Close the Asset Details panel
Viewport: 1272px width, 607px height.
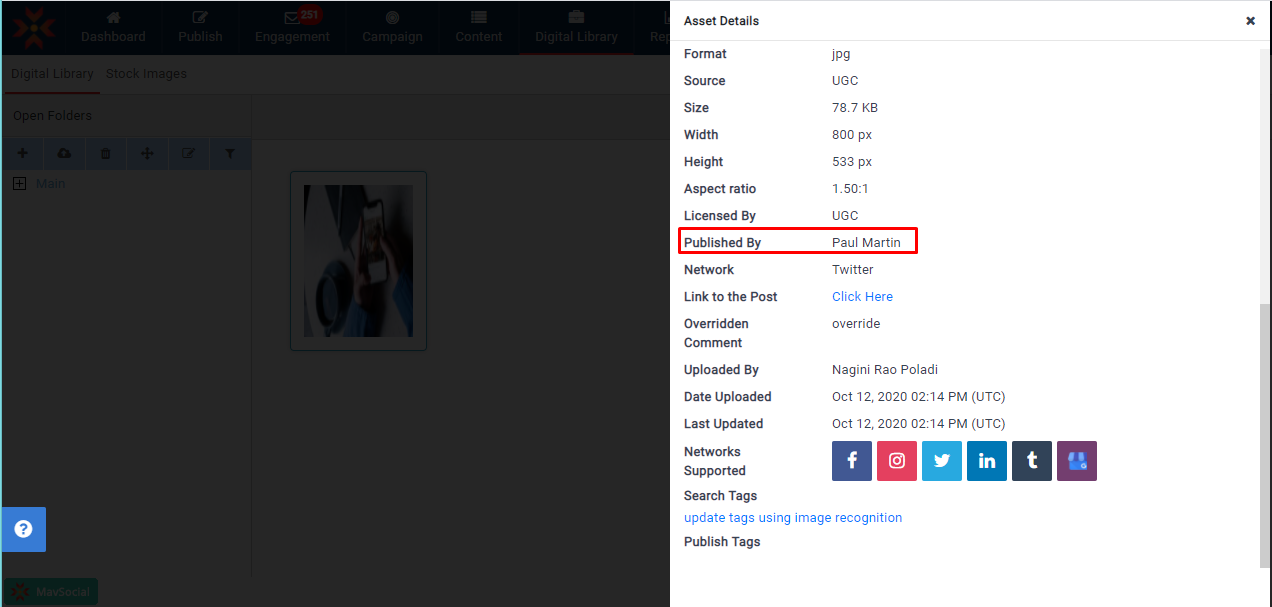point(1250,21)
